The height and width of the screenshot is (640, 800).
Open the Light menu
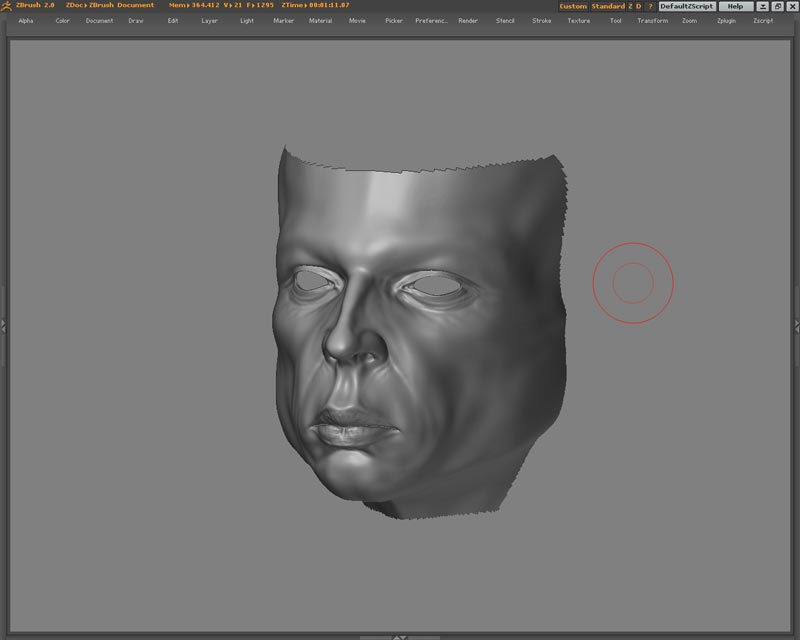[247, 21]
